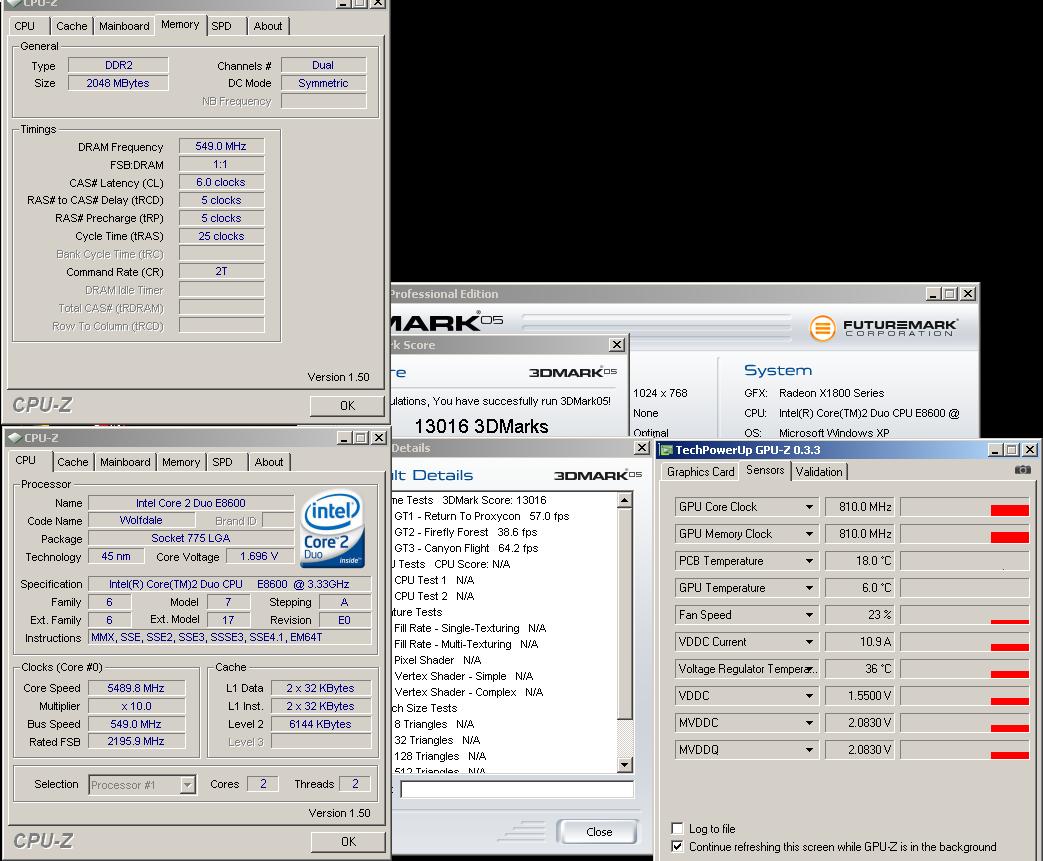The width and height of the screenshot is (1043, 861).
Task: Uncheck Continue refreshing in background checkbox
Action: pyautogui.click(x=677, y=846)
